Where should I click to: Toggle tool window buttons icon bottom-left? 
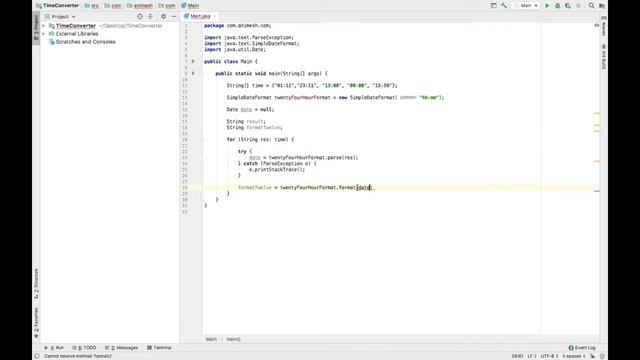pos(37,356)
